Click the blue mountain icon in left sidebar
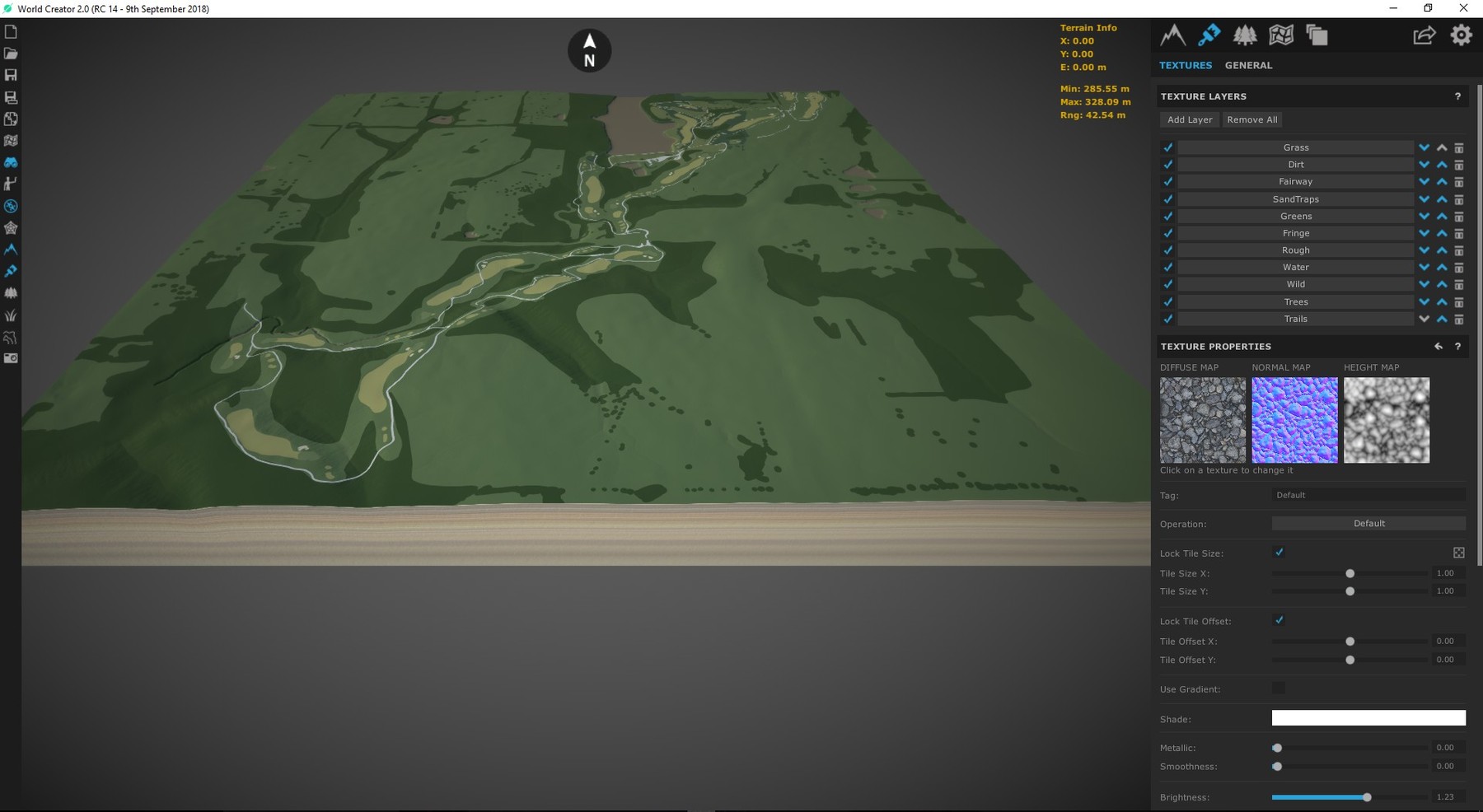Image resolution: width=1483 pixels, height=812 pixels. [11, 249]
